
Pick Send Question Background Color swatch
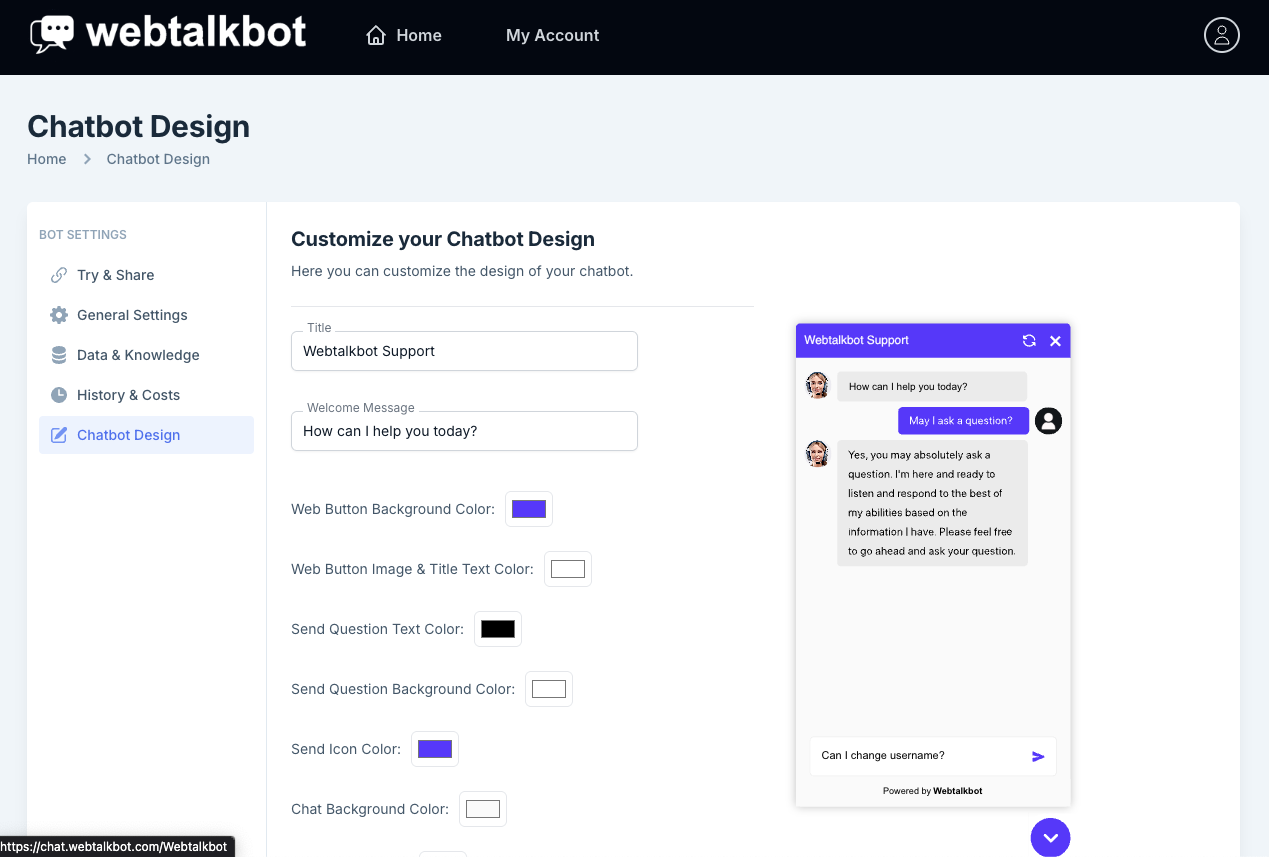pyautogui.click(x=549, y=689)
